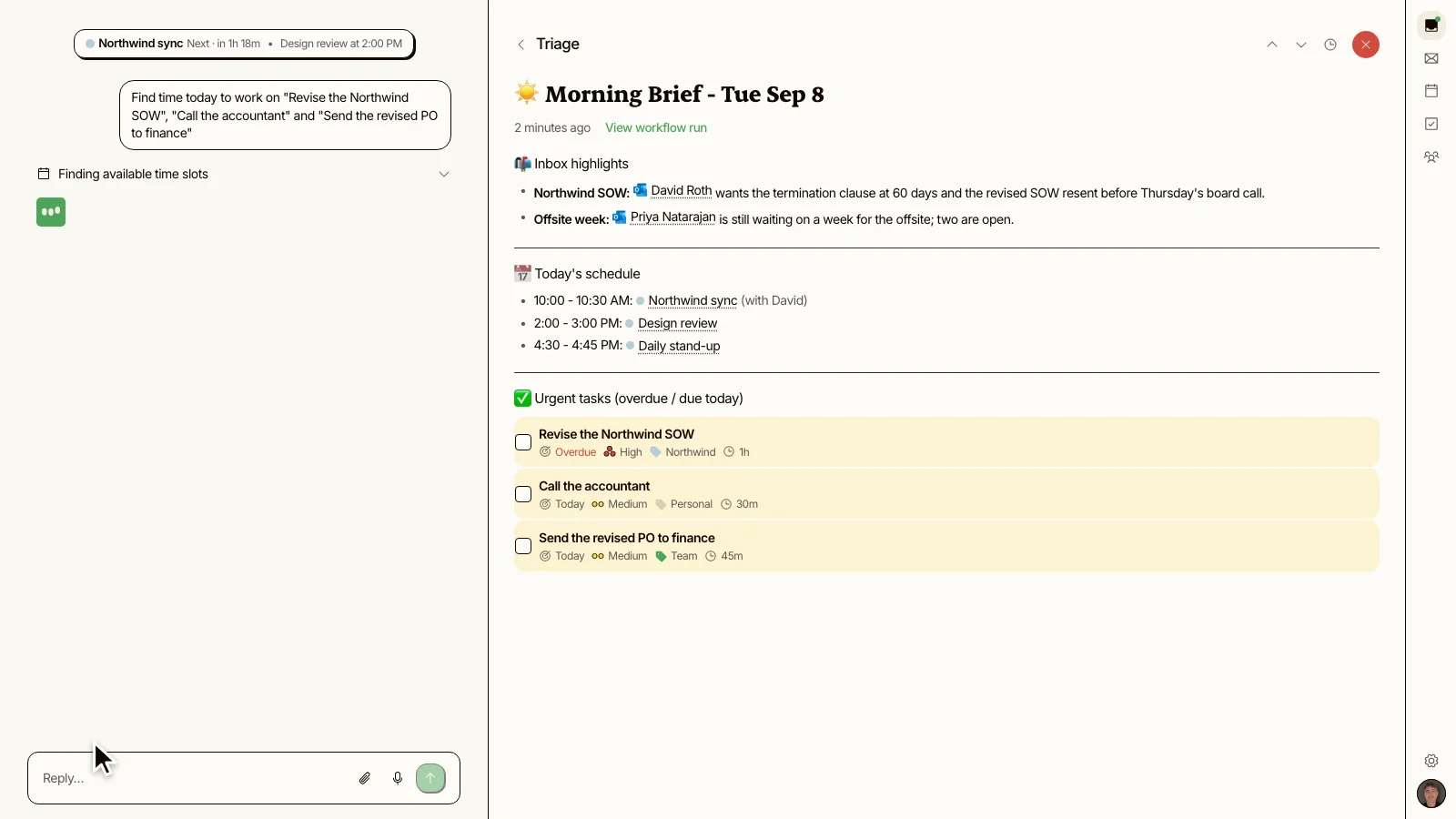Go to next item with down chevron
Image resolution: width=1456 pixels, height=819 pixels.
[1301, 45]
